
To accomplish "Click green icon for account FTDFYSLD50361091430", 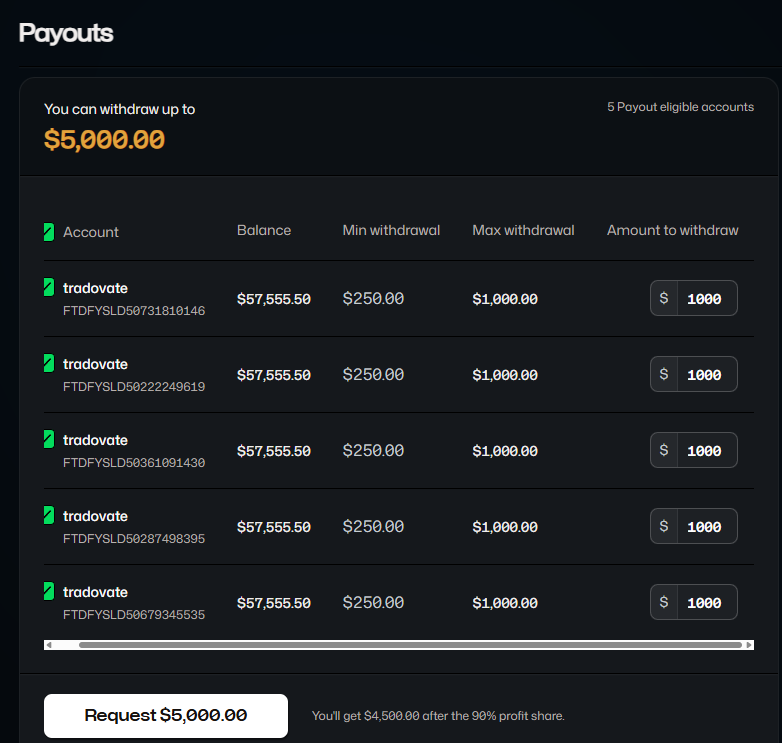I will (49, 439).
